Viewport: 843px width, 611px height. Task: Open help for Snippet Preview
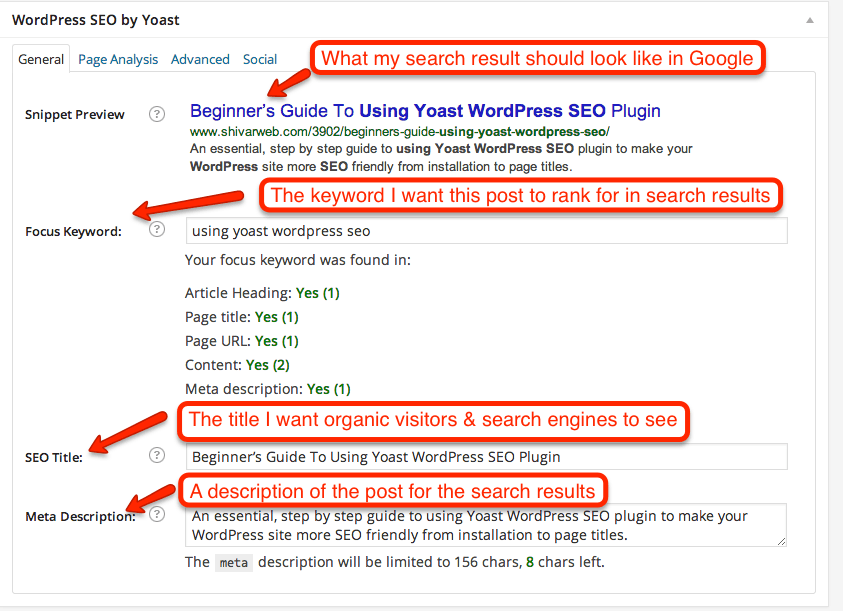pyautogui.click(x=157, y=114)
